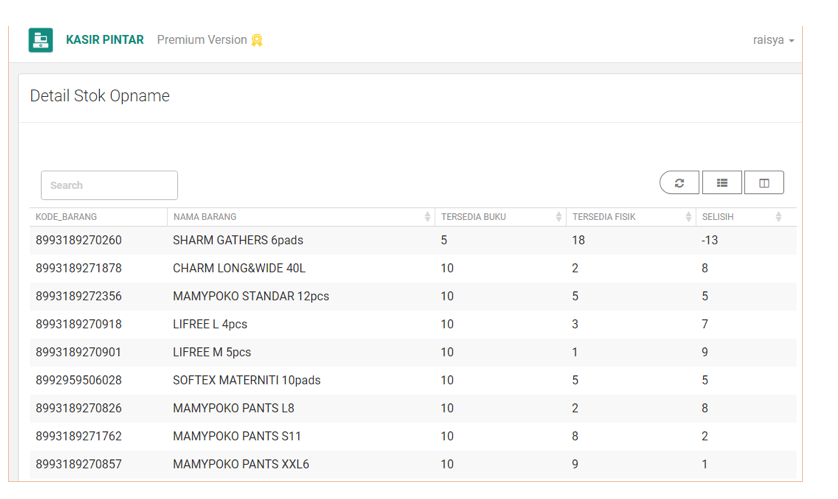Click the NAMA BARANG column header
Screen dimensions: 838x499
(x=205, y=217)
